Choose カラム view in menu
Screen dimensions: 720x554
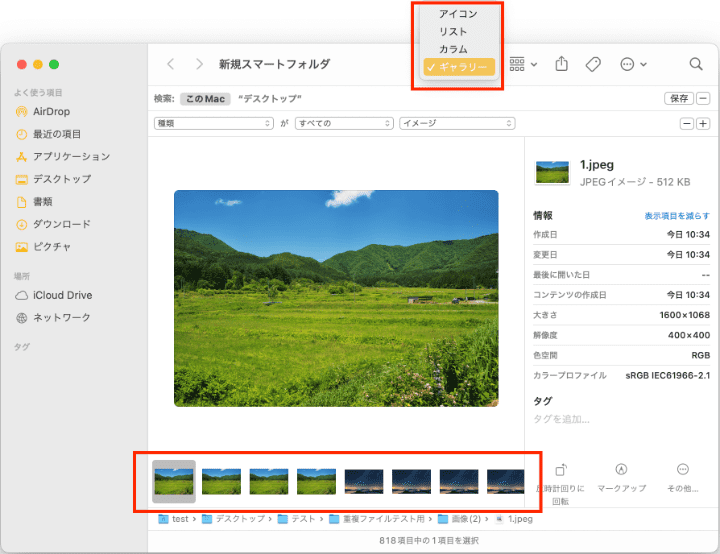point(453,49)
